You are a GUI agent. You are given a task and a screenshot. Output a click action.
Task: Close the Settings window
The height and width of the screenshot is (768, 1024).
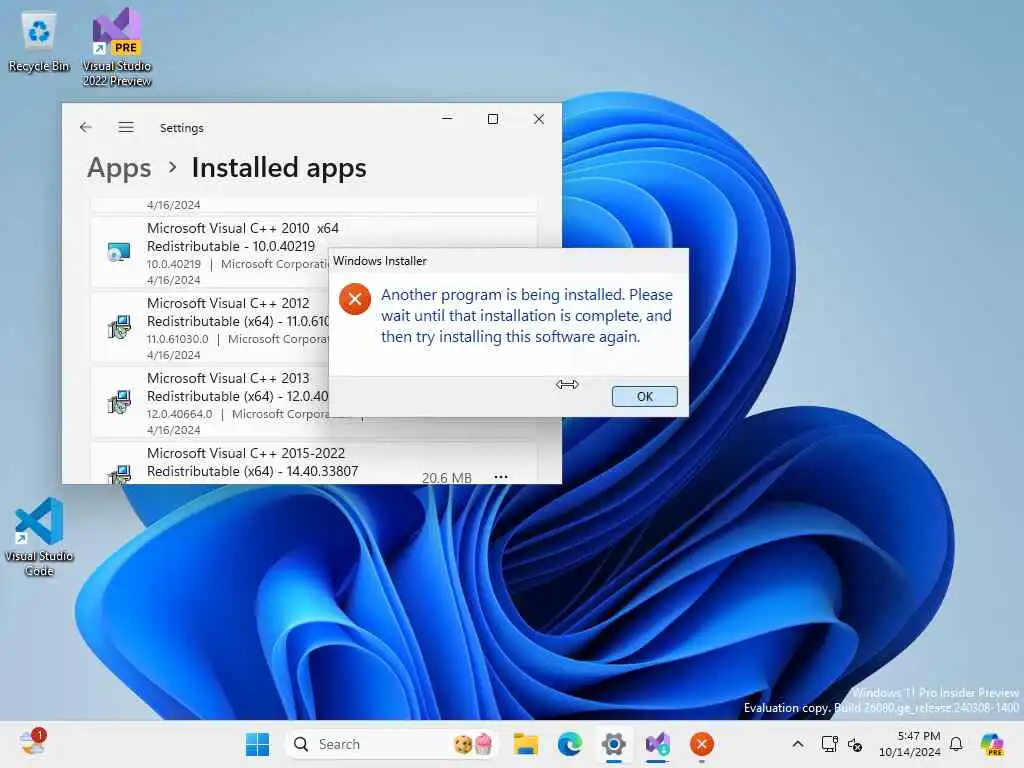539,119
